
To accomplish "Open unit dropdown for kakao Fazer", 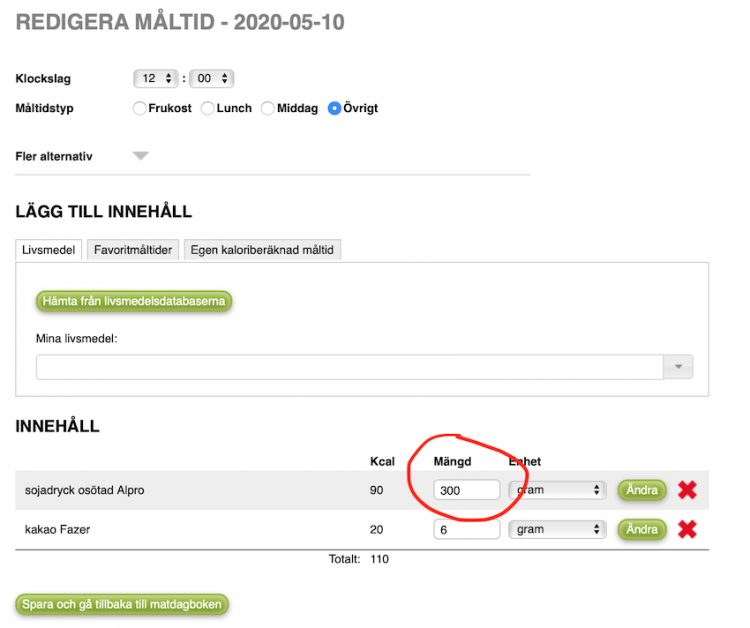I will (557, 529).
